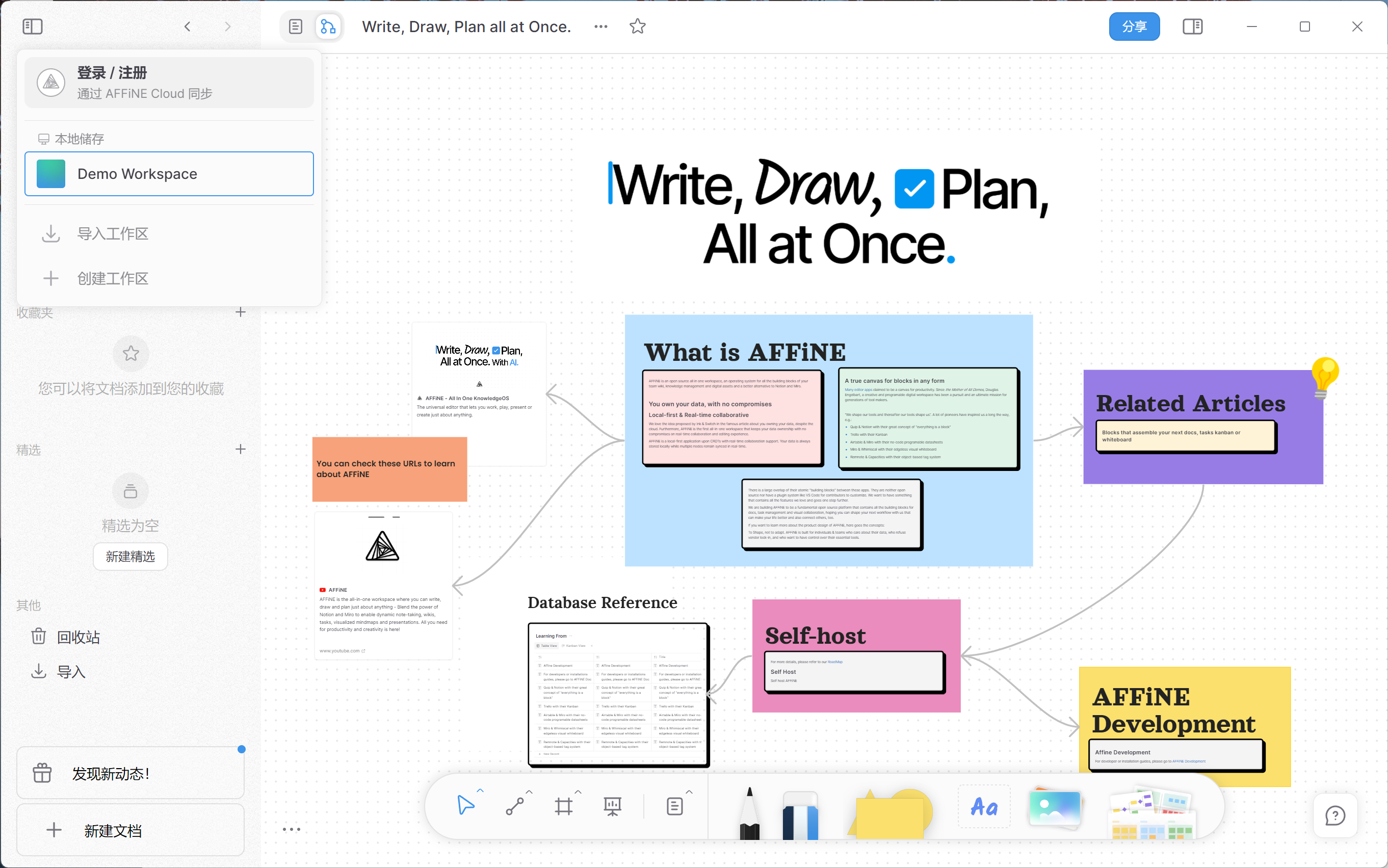The height and width of the screenshot is (868, 1388).
Task: Click the AFFiNE YouTube bookmark card
Action: [383, 586]
